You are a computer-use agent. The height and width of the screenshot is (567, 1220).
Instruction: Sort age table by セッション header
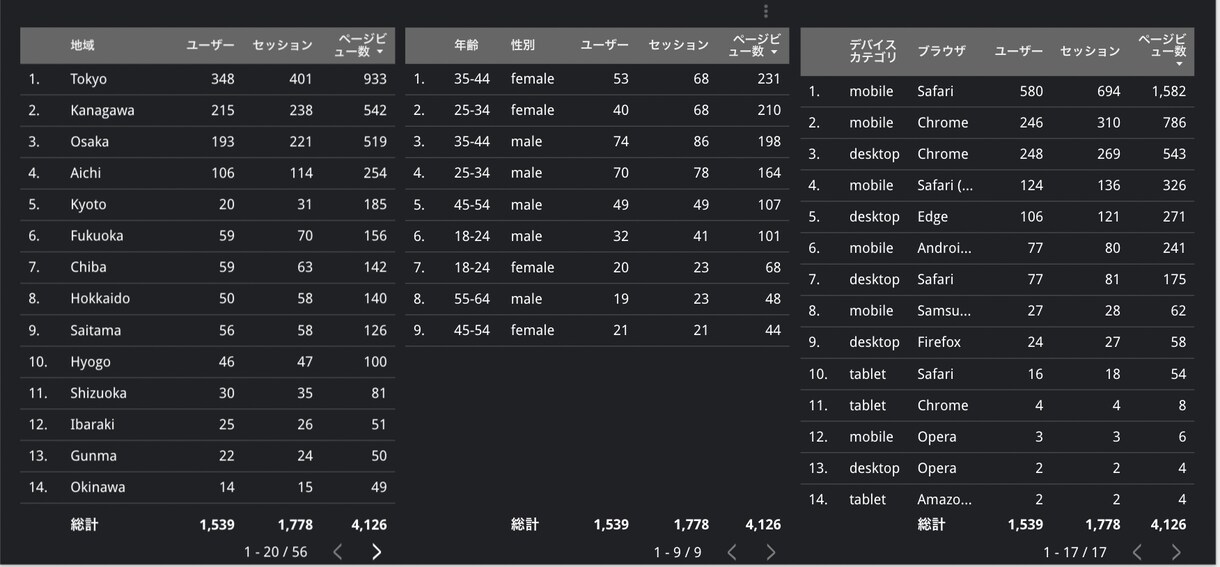(x=679, y=45)
